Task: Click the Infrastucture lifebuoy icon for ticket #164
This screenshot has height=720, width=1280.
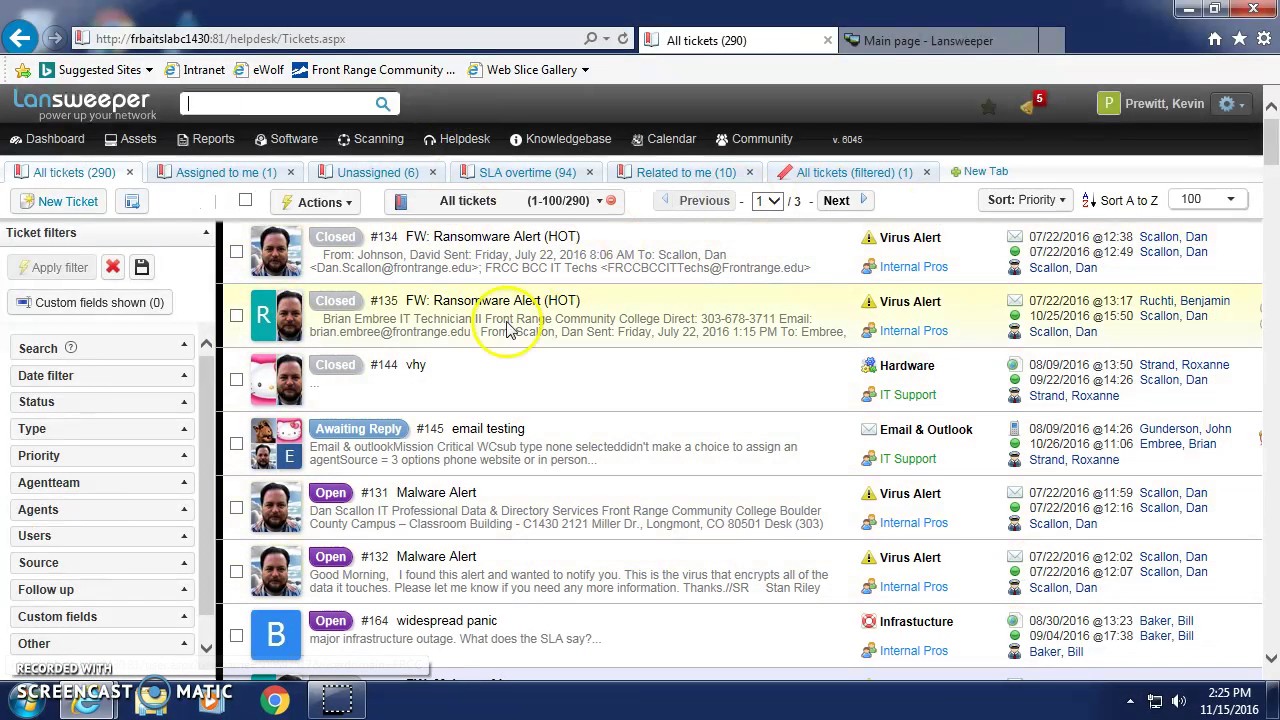Action: (868, 621)
